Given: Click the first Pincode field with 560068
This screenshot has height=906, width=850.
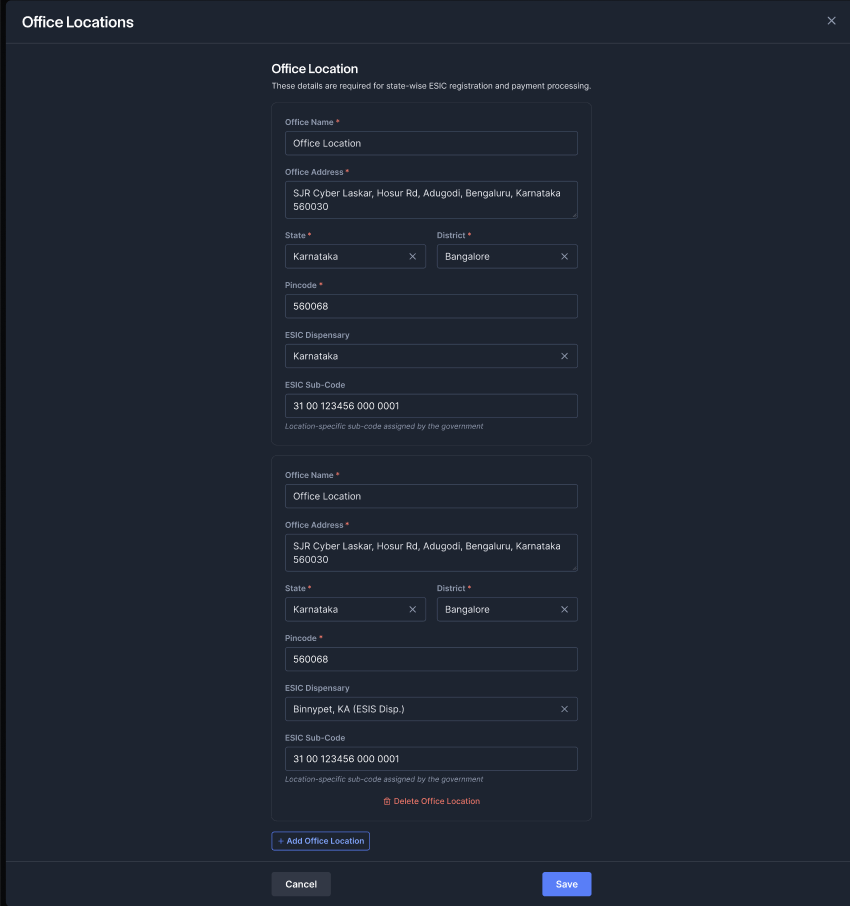Looking at the screenshot, I should tap(431, 306).
